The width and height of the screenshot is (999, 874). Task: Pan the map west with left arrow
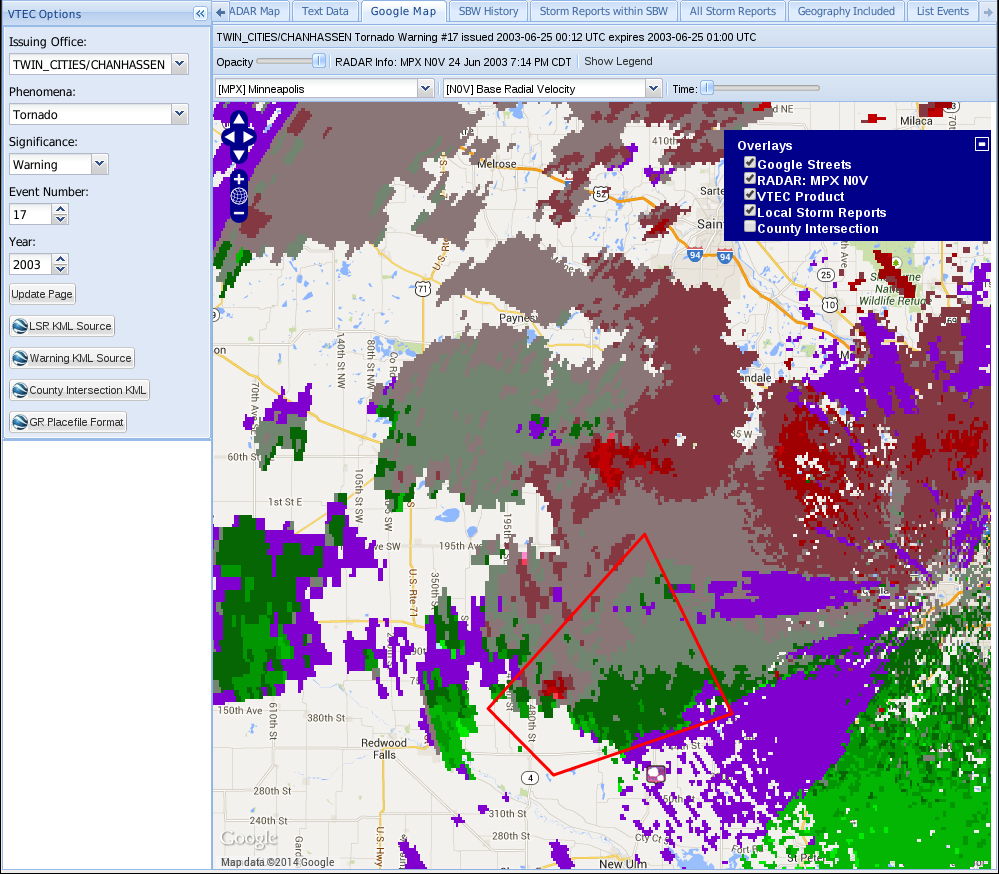[x=229, y=137]
